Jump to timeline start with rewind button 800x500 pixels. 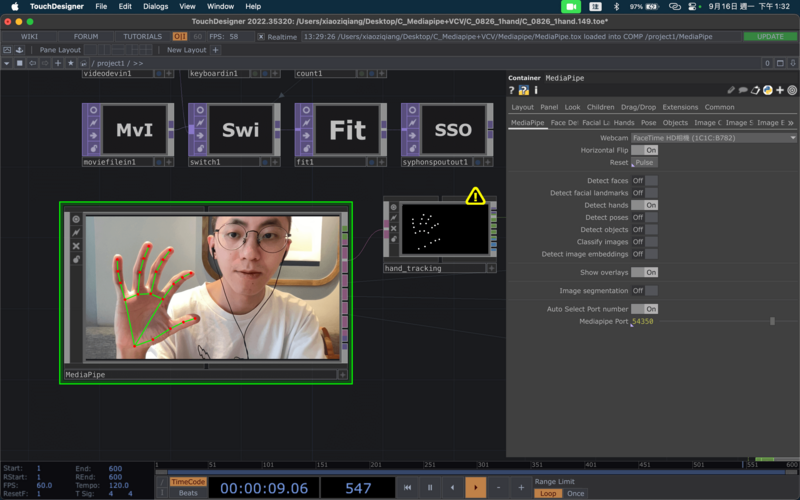407,487
